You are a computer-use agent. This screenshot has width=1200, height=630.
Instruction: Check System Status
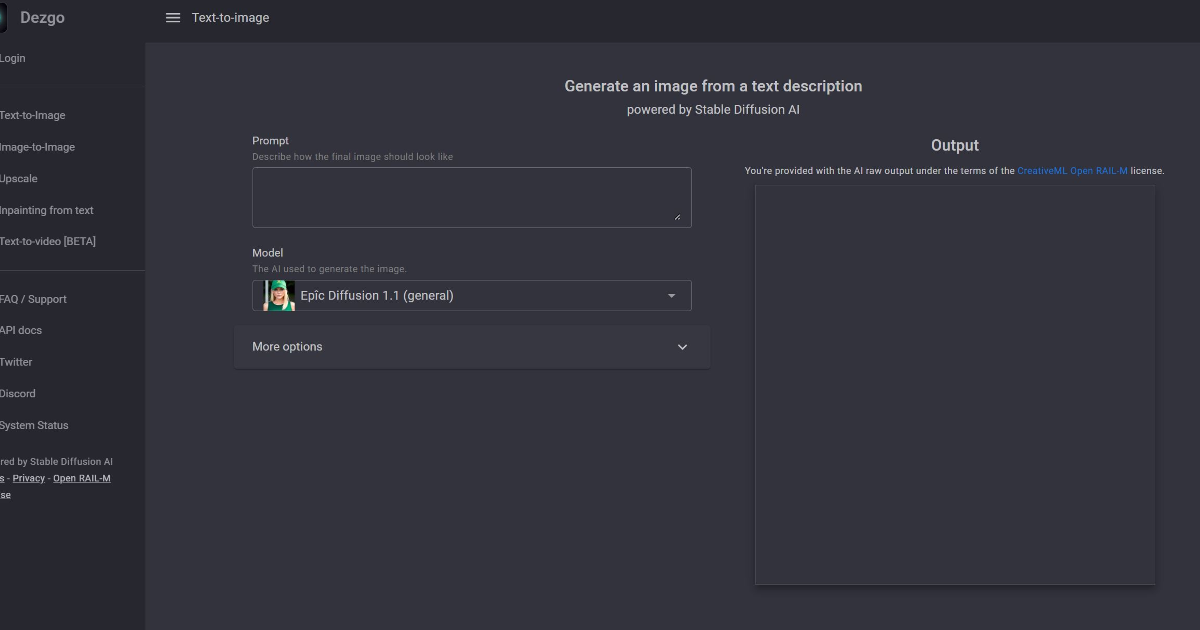click(34, 425)
